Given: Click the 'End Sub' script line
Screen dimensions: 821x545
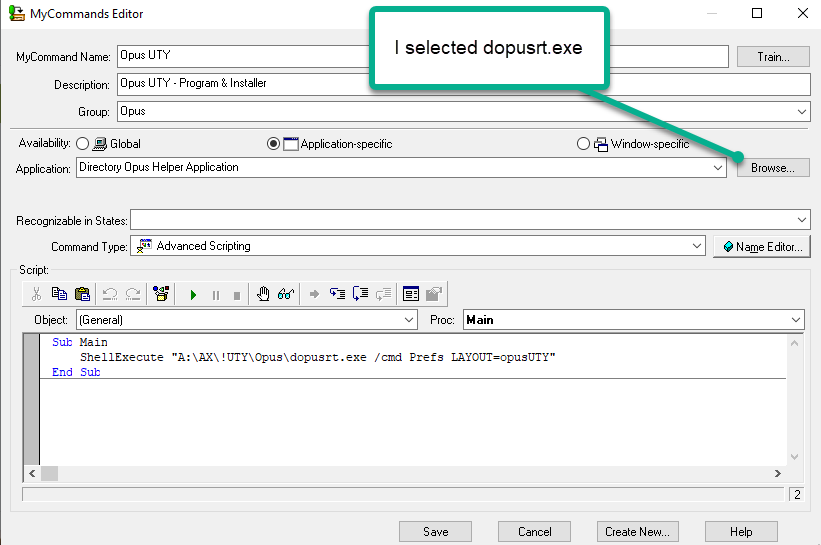Looking at the screenshot, I should point(76,372).
